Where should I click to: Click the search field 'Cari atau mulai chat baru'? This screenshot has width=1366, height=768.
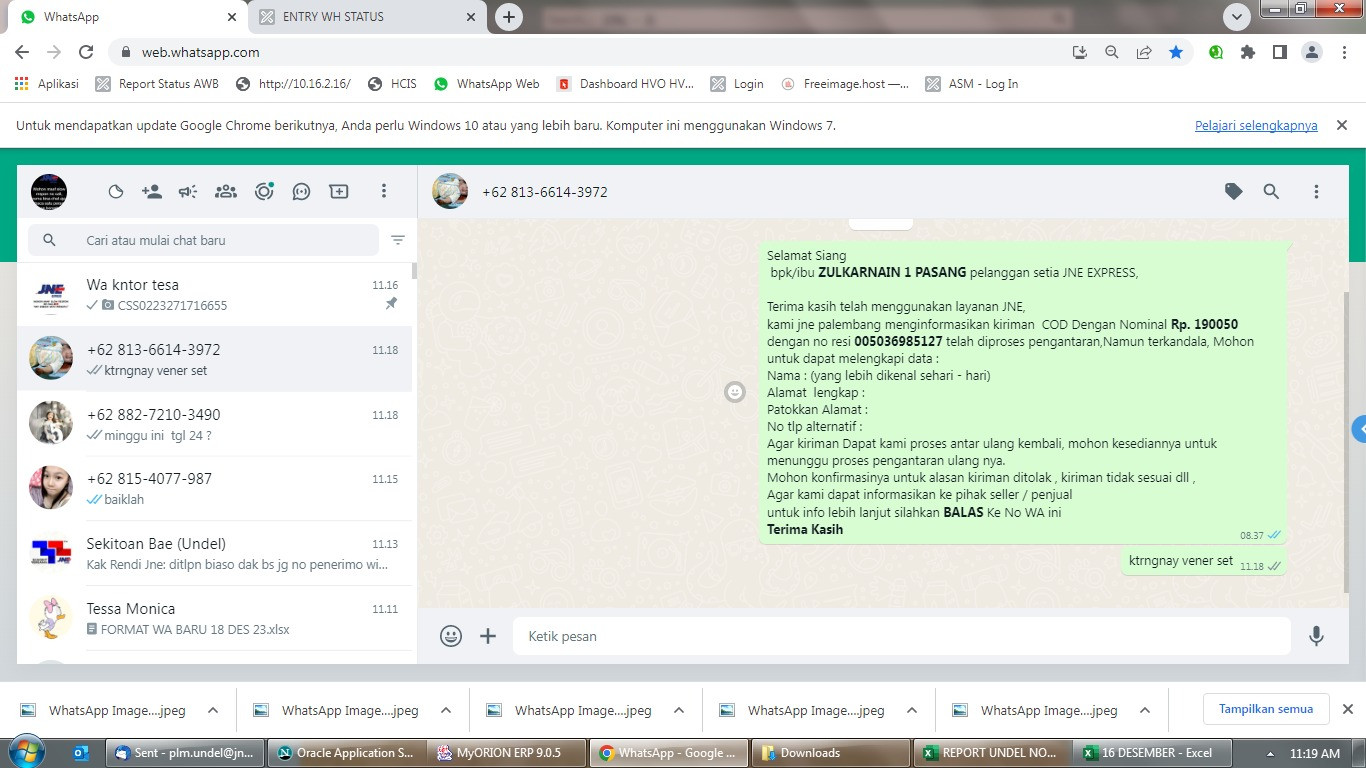coord(204,240)
